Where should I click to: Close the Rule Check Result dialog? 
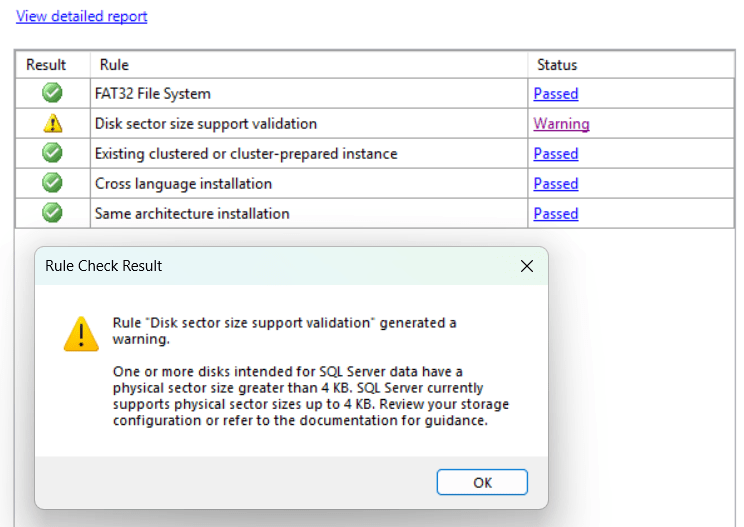point(527,266)
